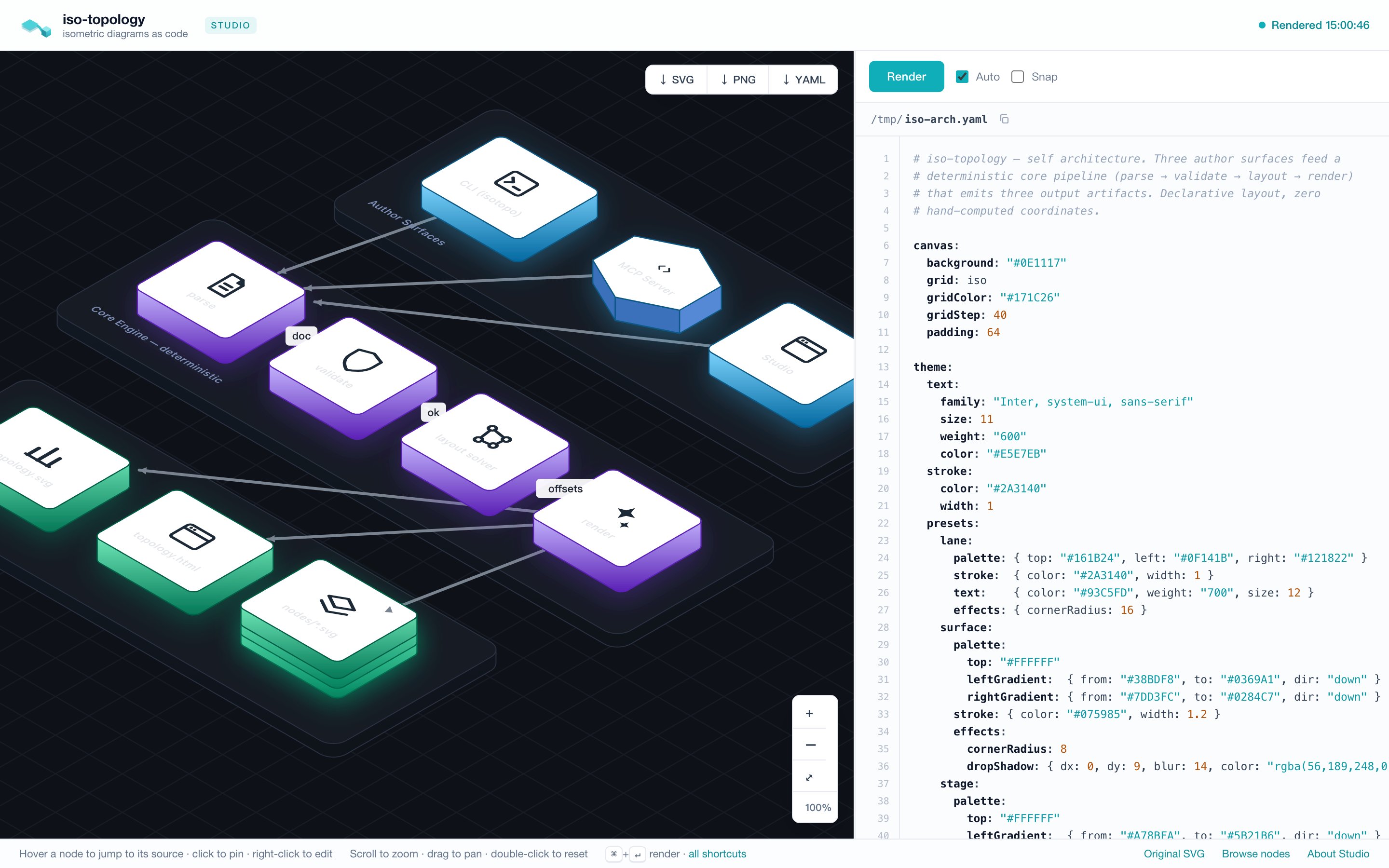
Task: Click the theme: key in editor
Action: [933, 367]
